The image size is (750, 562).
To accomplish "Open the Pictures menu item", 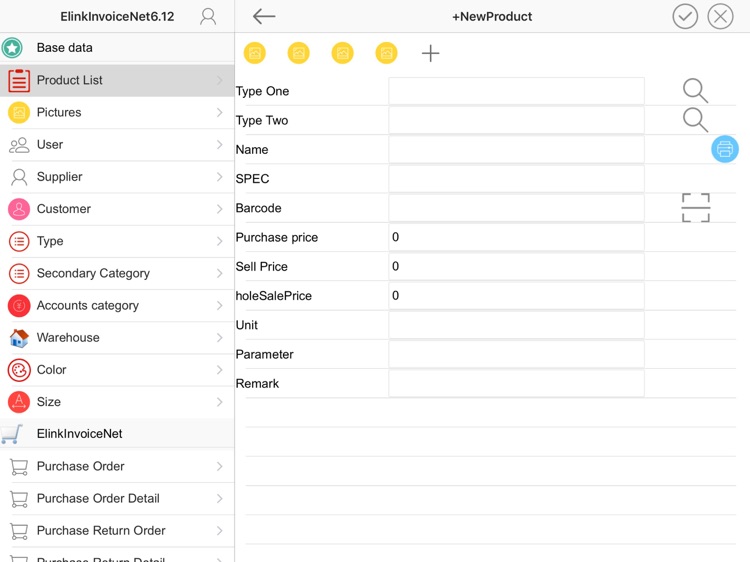I will pyautogui.click(x=117, y=112).
